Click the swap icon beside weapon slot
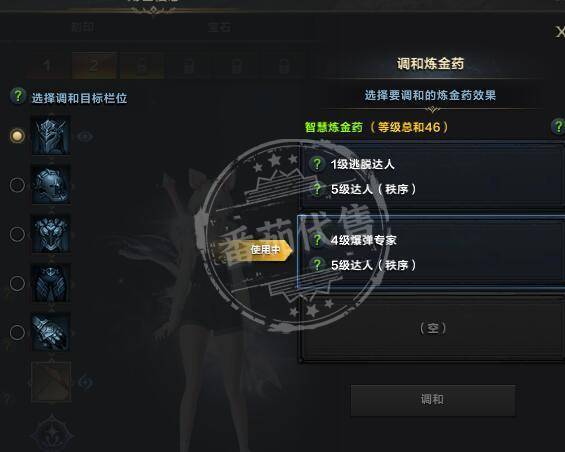Image resolution: width=565 pixels, height=452 pixels. pos(85,382)
